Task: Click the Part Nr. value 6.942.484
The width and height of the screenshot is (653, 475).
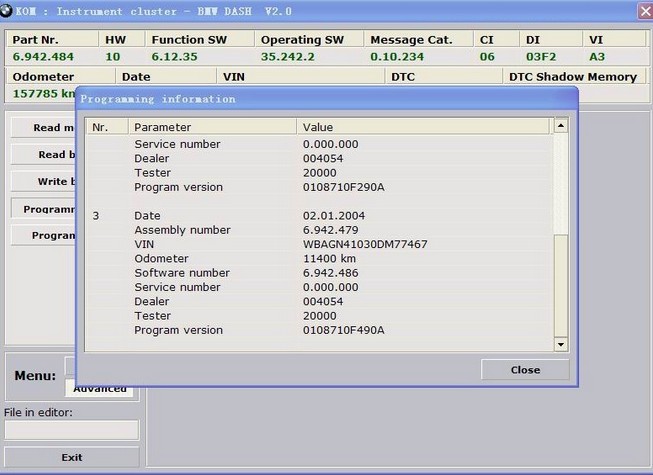Action: [43, 57]
